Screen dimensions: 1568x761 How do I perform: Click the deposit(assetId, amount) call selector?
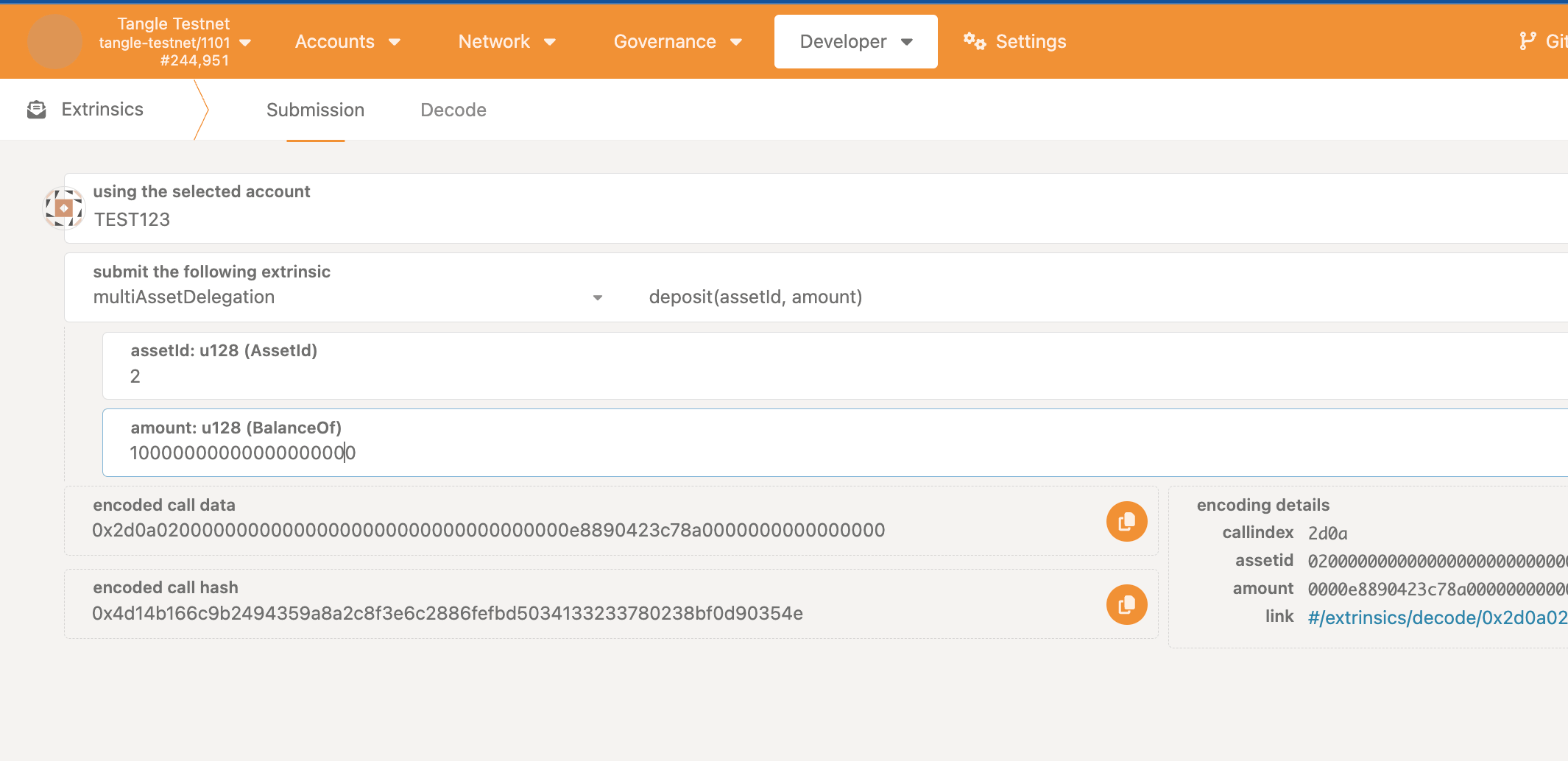click(755, 297)
